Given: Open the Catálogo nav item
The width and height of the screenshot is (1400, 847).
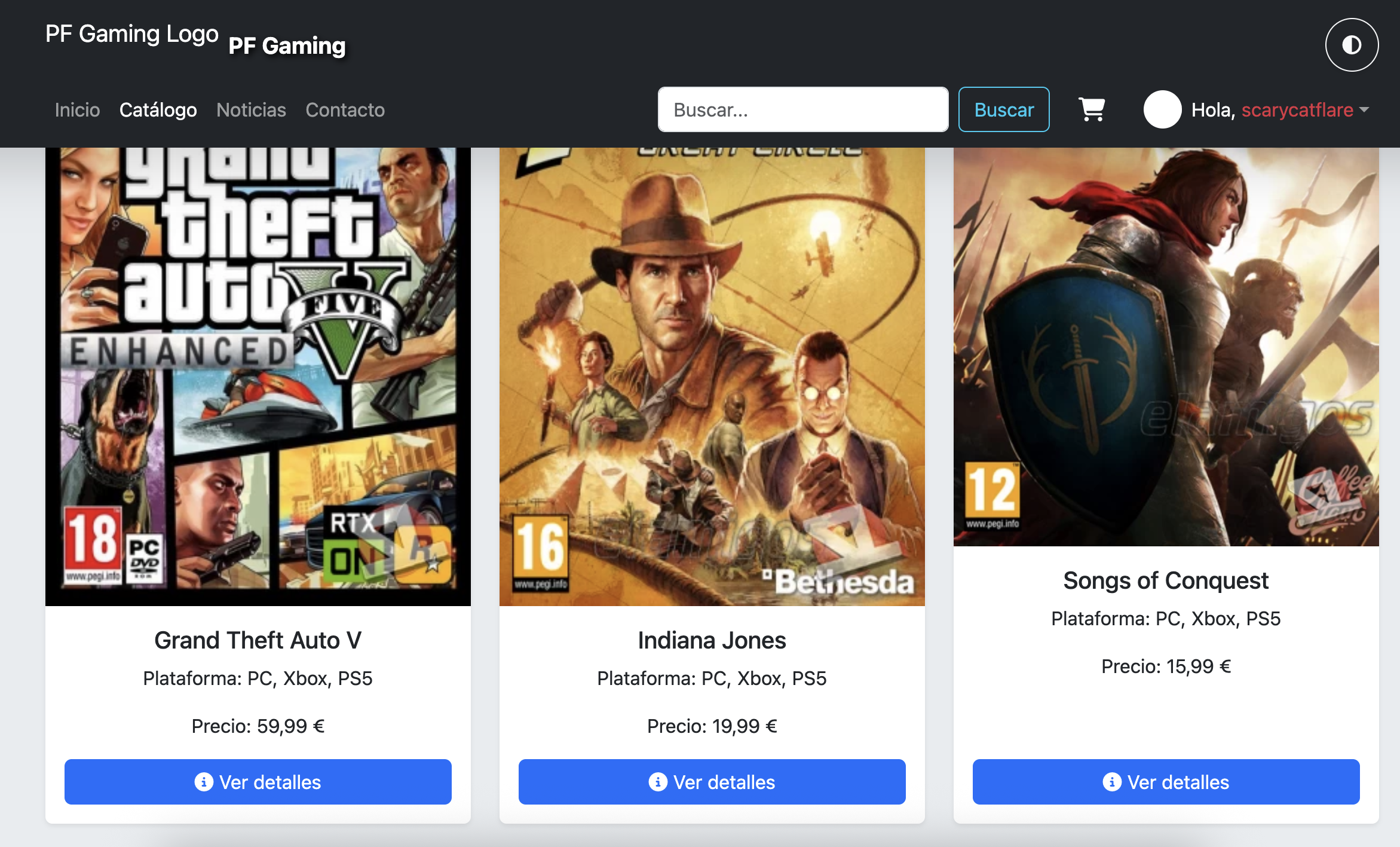Looking at the screenshot, I should coord(158,110).
